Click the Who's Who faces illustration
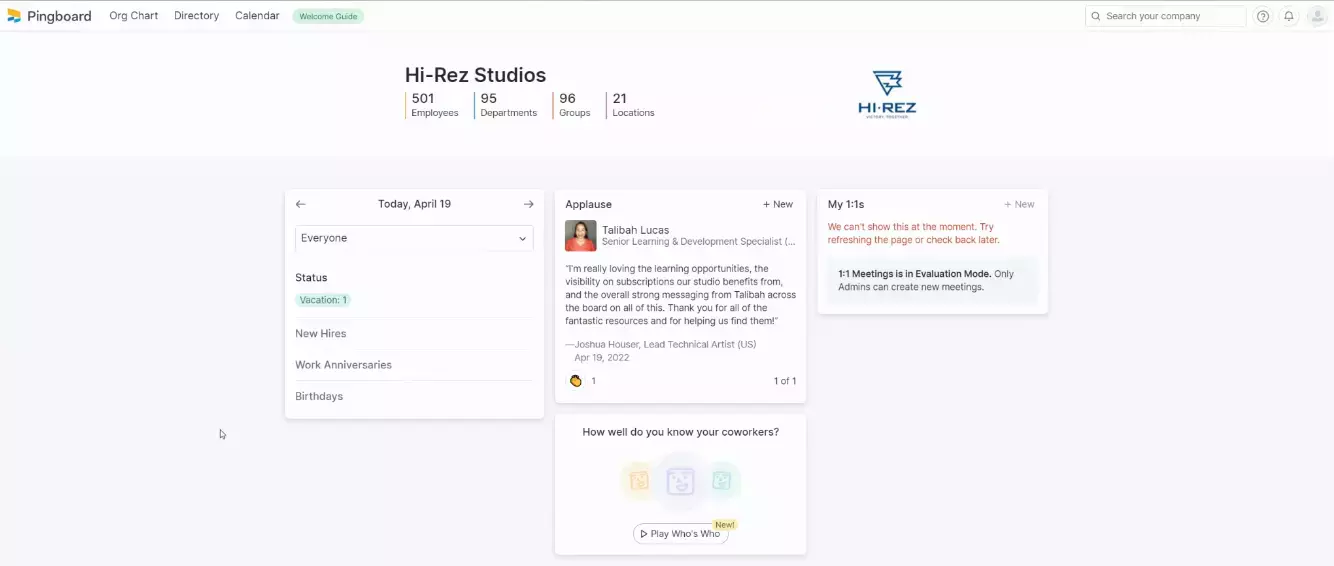Screen dimensions: 1334x566 (680, 481)
